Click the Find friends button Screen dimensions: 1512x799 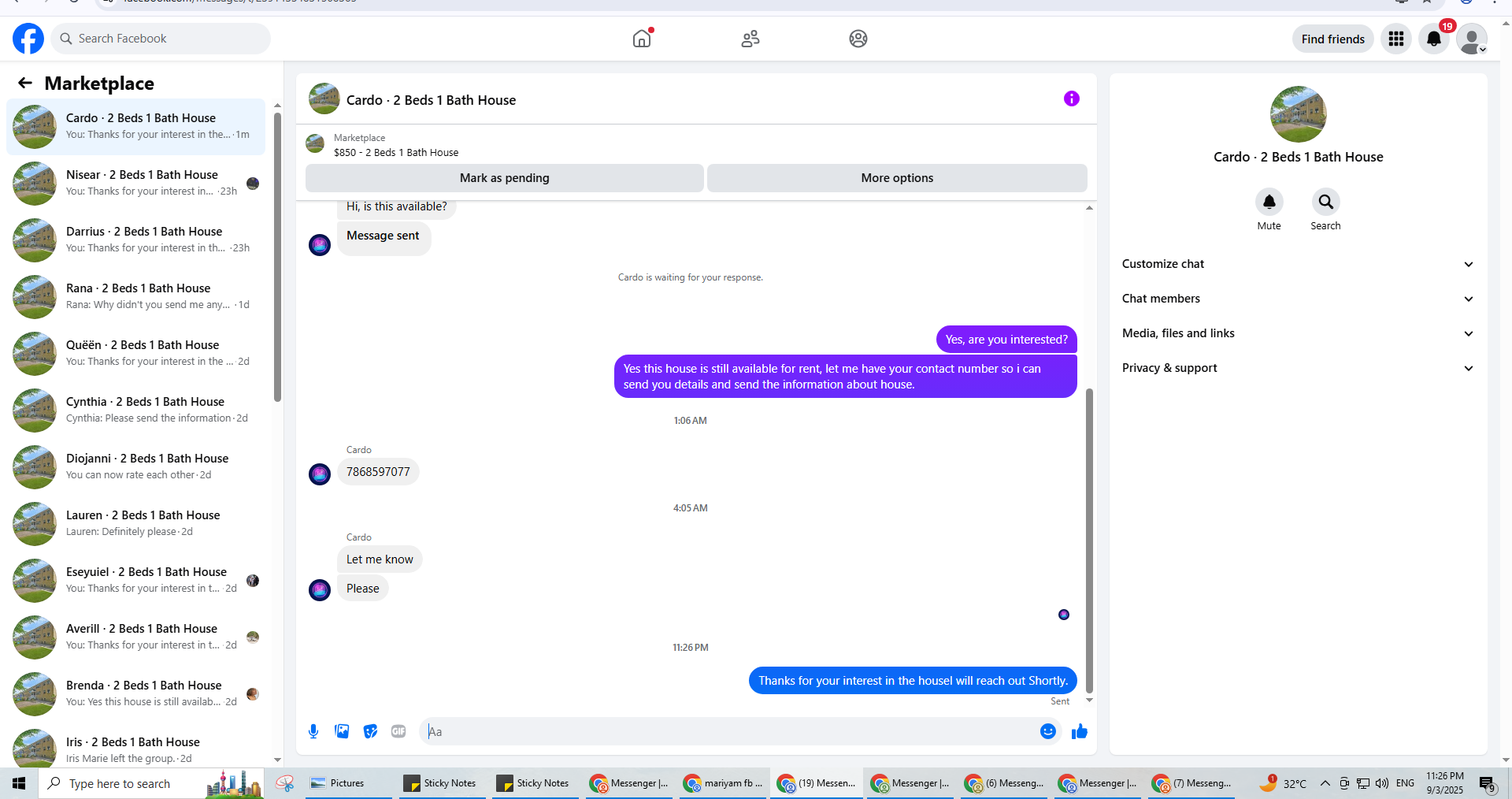click(1333, 39)
